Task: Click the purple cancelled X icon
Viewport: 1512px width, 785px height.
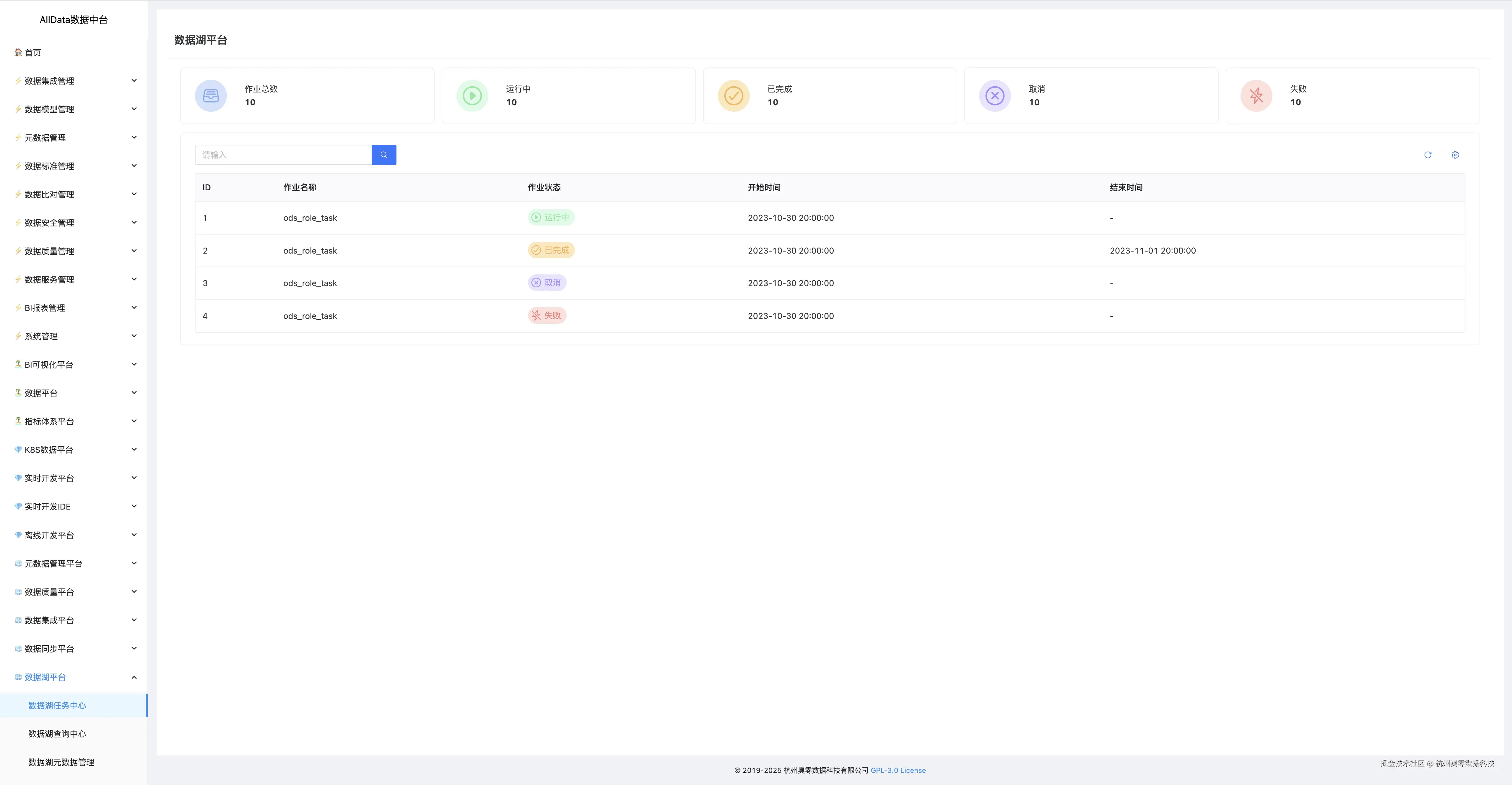Action: click(x=995, y=96)
